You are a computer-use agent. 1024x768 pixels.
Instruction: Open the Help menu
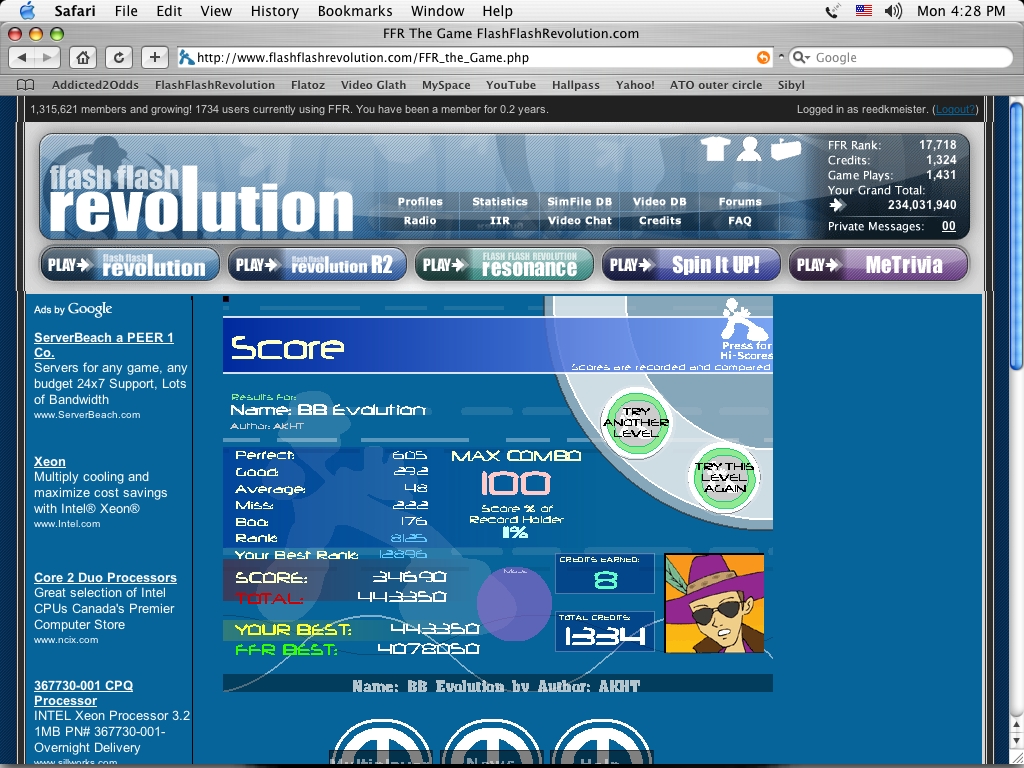(497, 11)
